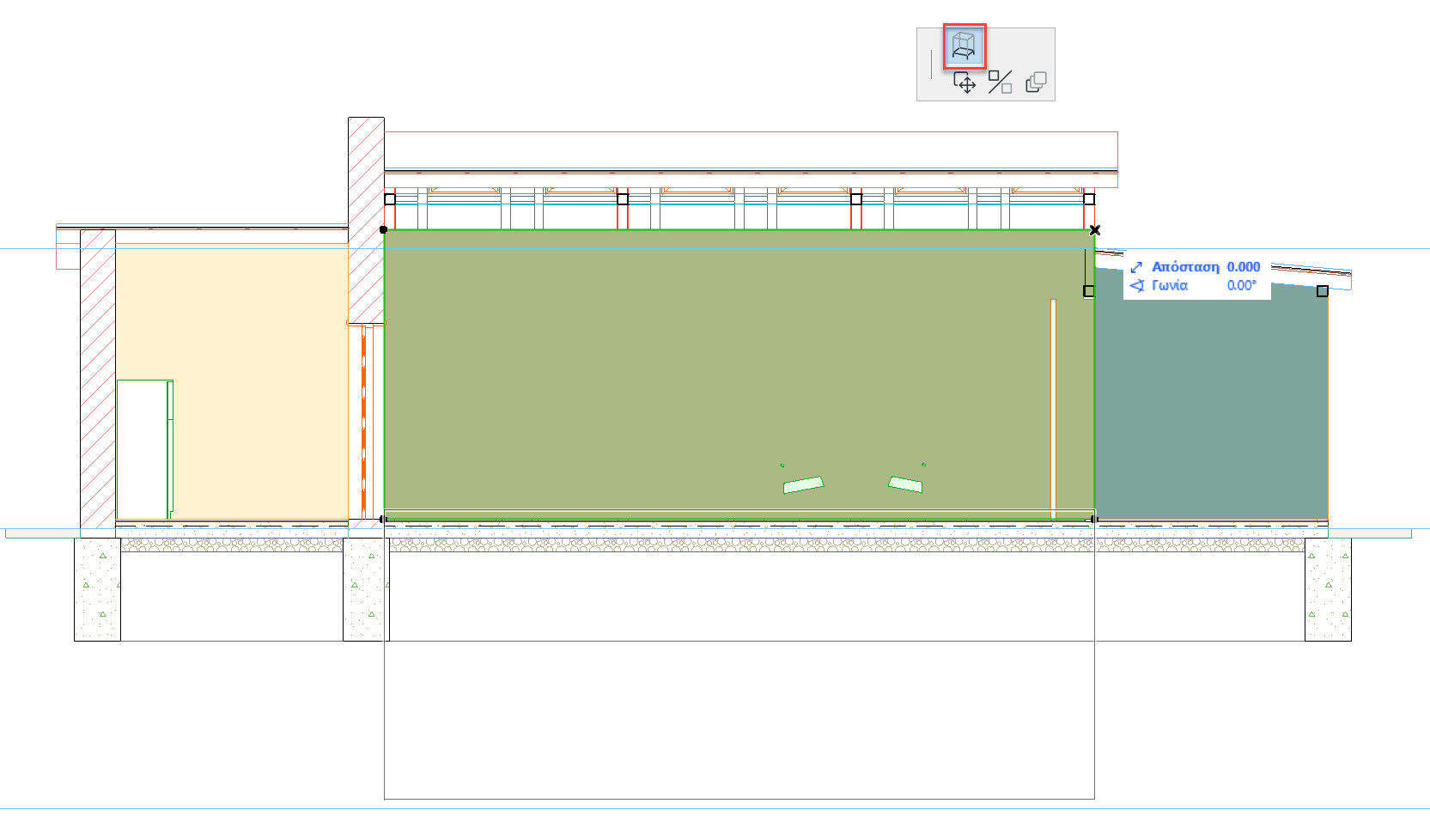This screenshot has width=1430, height=840.
Task: Click the distance arrow icon beside Απόσταση
Action: pos(1136,267)
